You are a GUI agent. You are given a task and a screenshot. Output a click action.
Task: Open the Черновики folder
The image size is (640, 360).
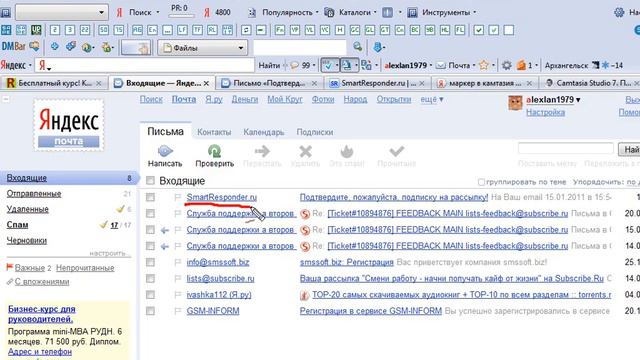click(x=27, y=240)
